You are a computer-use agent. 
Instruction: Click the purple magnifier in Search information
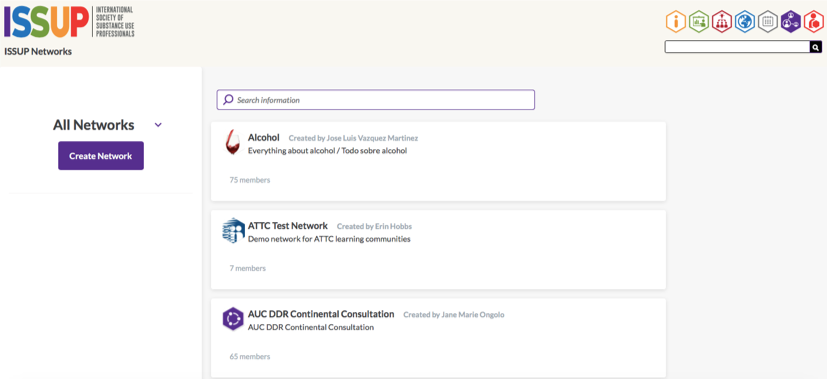pyautogui.click(x=228, y=99)
